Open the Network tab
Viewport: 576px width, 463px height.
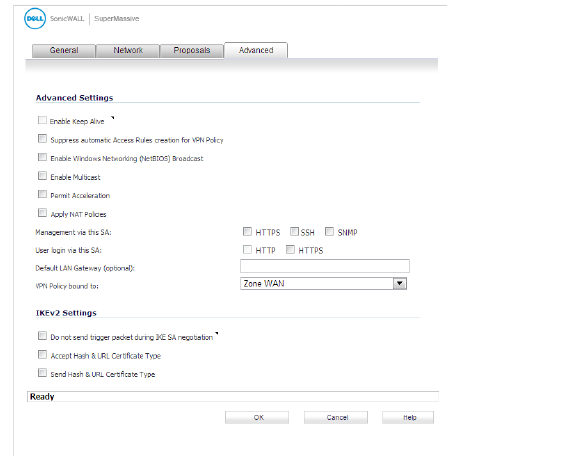tap(128, 50)
